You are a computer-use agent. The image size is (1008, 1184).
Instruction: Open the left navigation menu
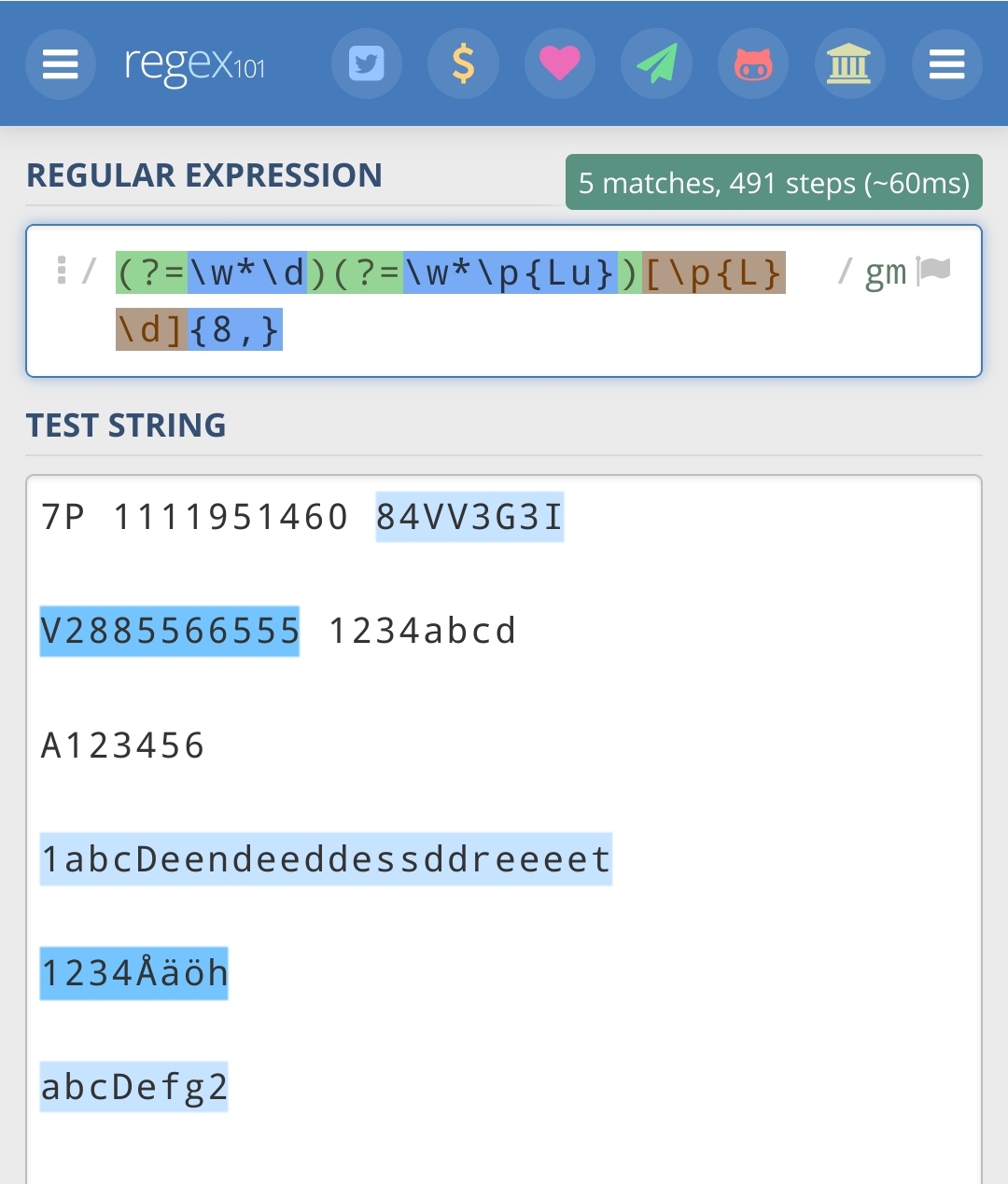point(60,63)
